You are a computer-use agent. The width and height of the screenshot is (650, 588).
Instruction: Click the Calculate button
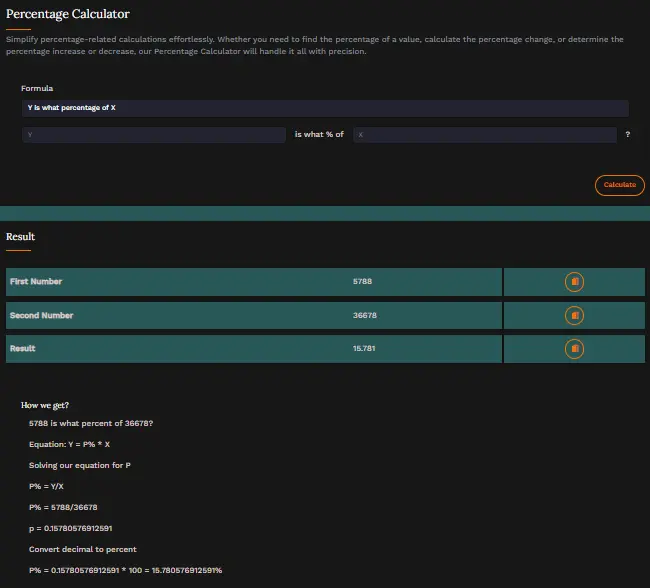(x=620, y=185)
